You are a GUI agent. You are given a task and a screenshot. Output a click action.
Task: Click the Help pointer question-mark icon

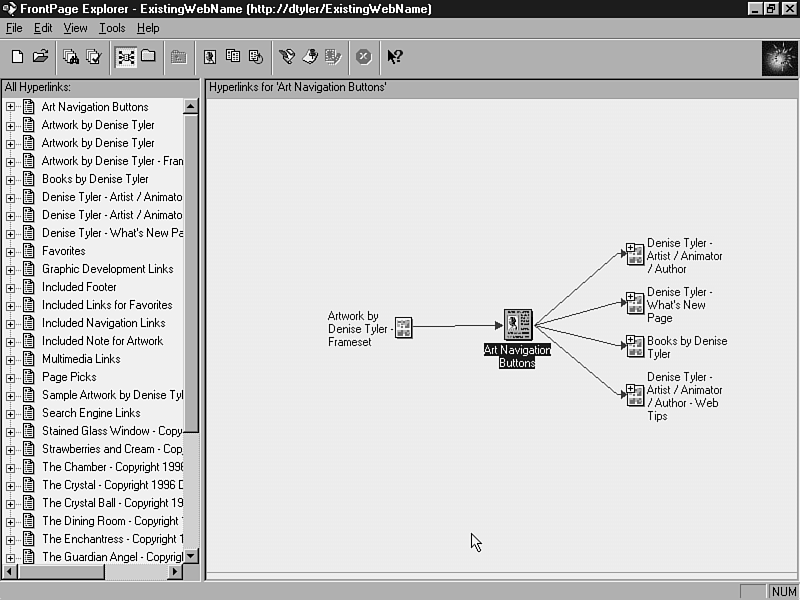pyautogui.click(x=395, y=57)
